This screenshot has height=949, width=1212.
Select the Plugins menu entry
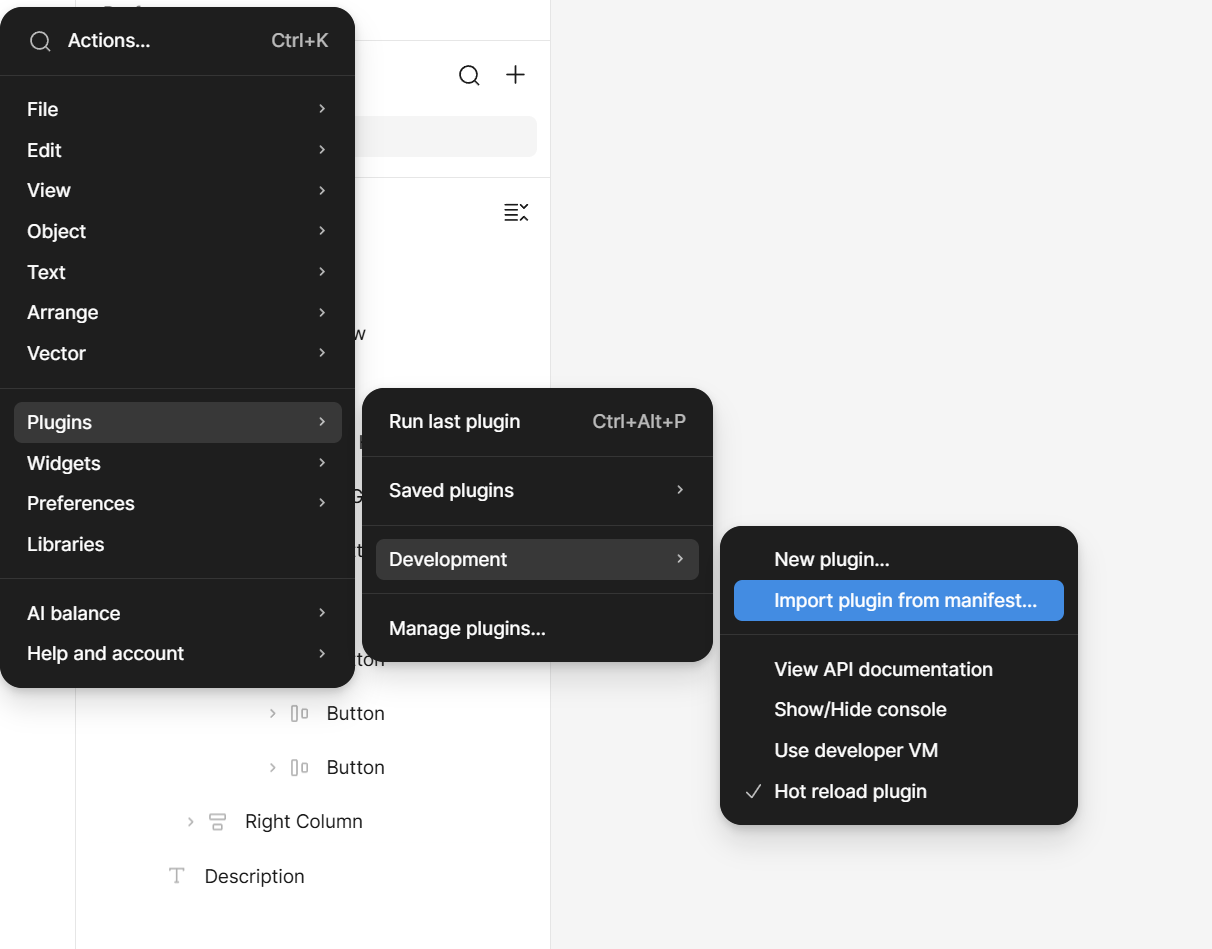(178, 422)
